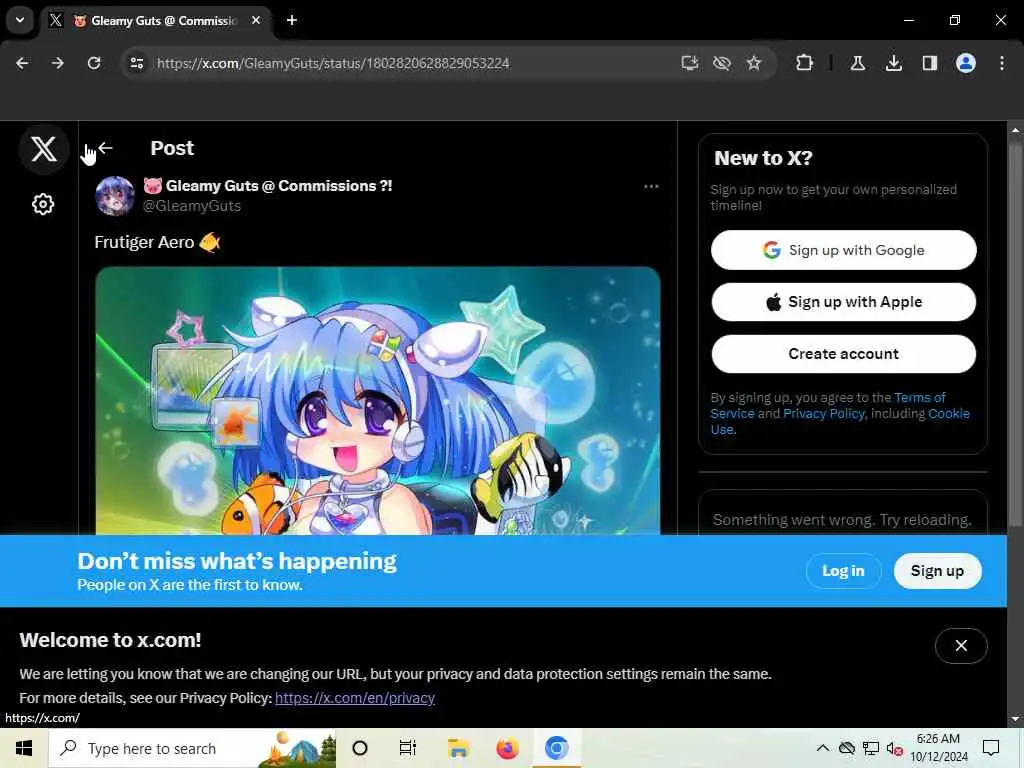Open the Windows Start button

click(24, 748)
